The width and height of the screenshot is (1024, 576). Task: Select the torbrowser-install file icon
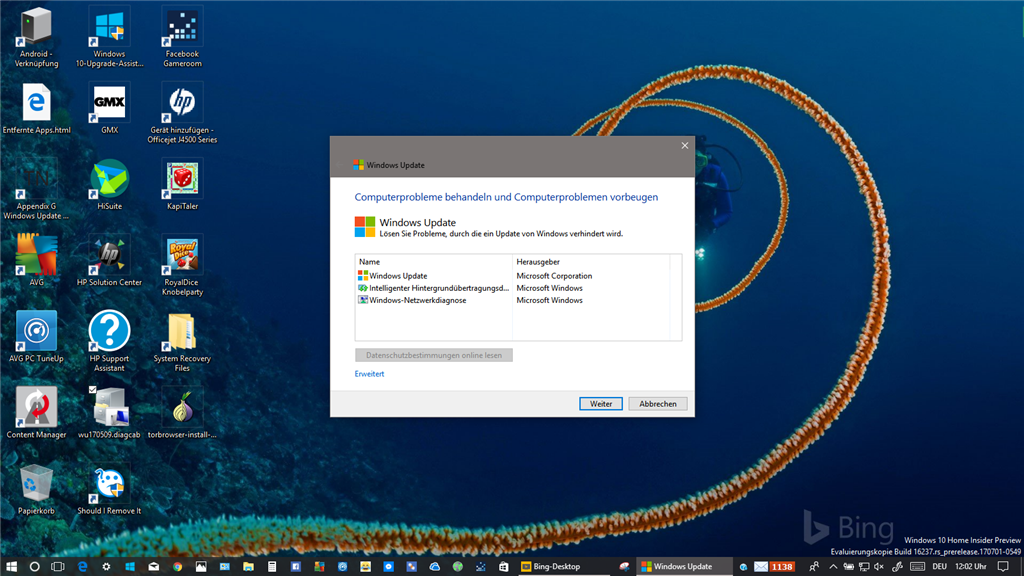(182, 413)
